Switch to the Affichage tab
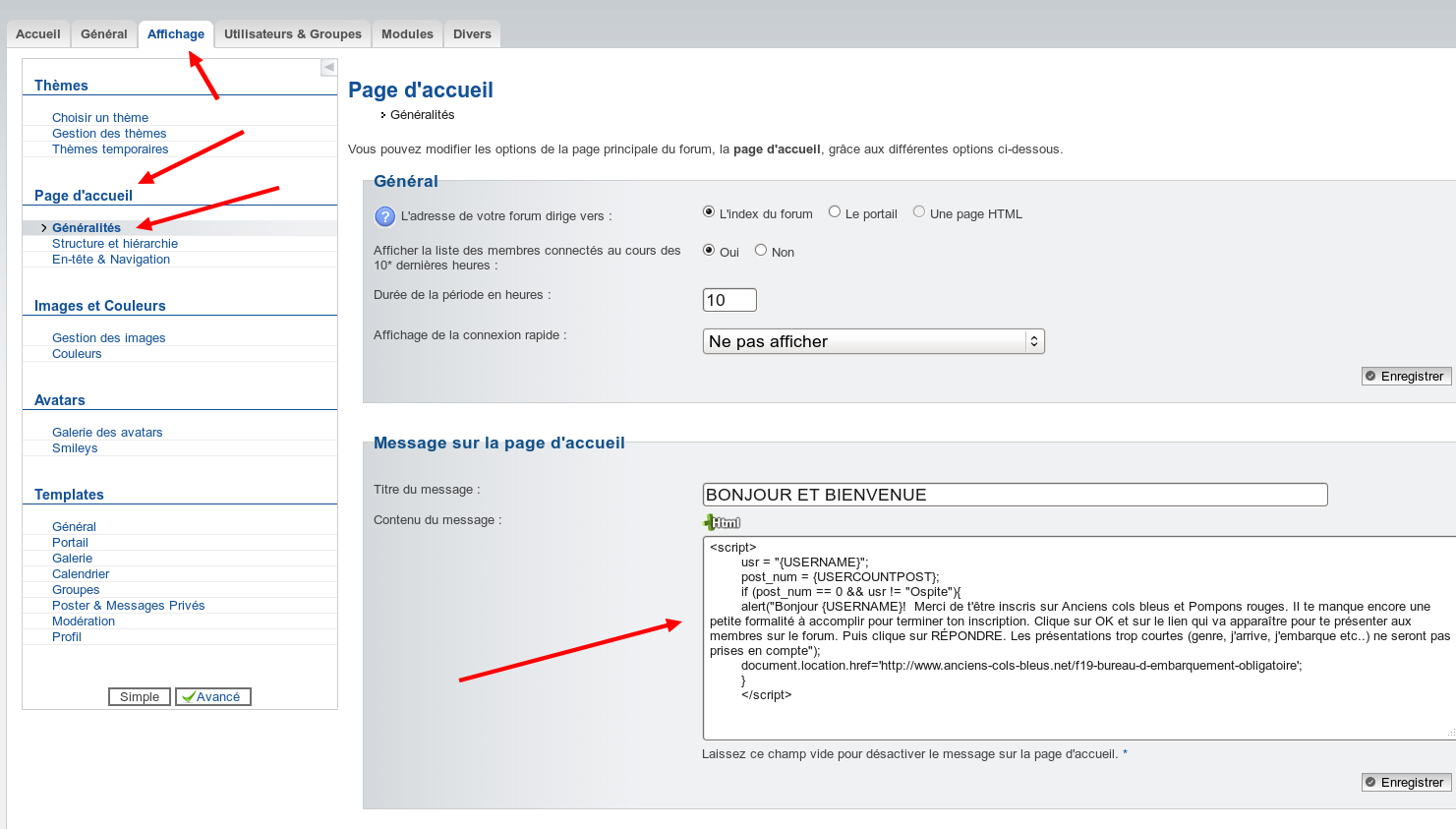The image size is (1456, 829). (x=176, y=33)
